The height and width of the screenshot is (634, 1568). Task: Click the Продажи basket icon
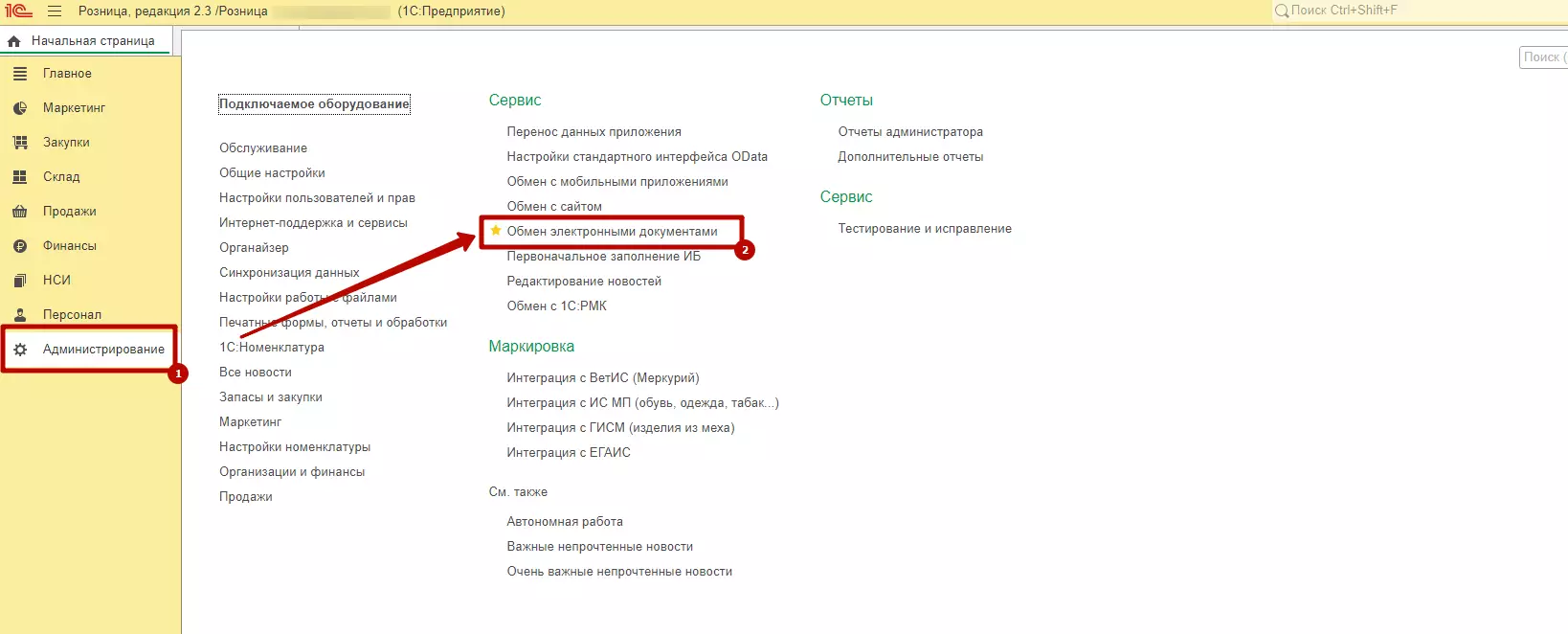pyautogui.click(x=20, y=212)
